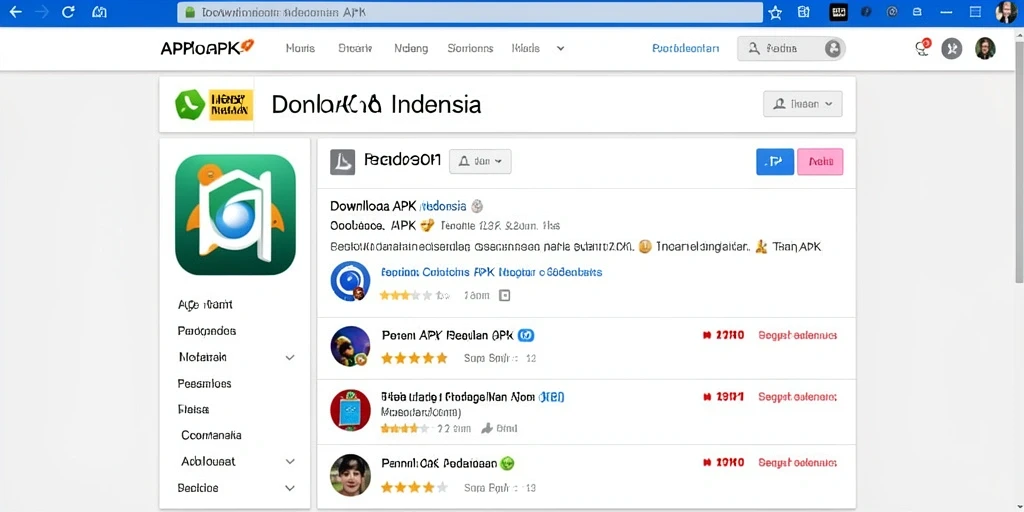Click the browser forward arrow
The width and height of the screenshot is (1024, 512).
42,12
